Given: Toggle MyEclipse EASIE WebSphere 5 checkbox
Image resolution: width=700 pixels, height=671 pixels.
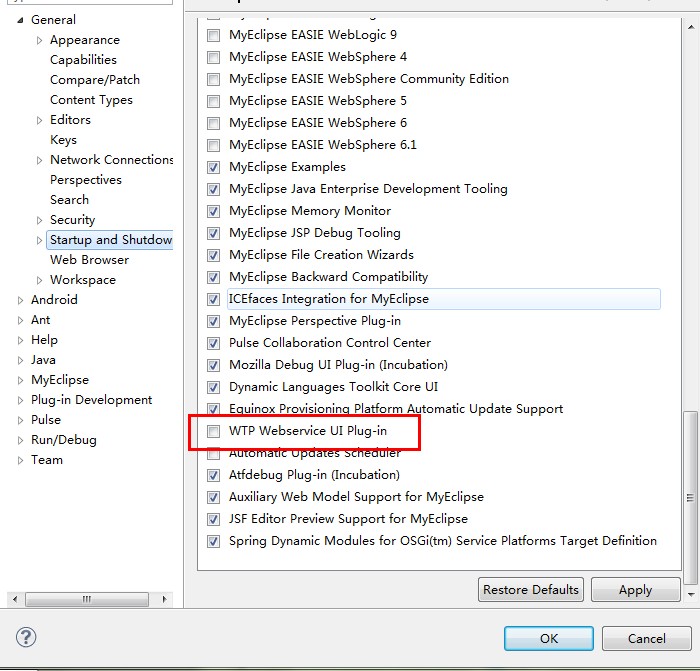Looking at the screenshot, I should (213, 101).
